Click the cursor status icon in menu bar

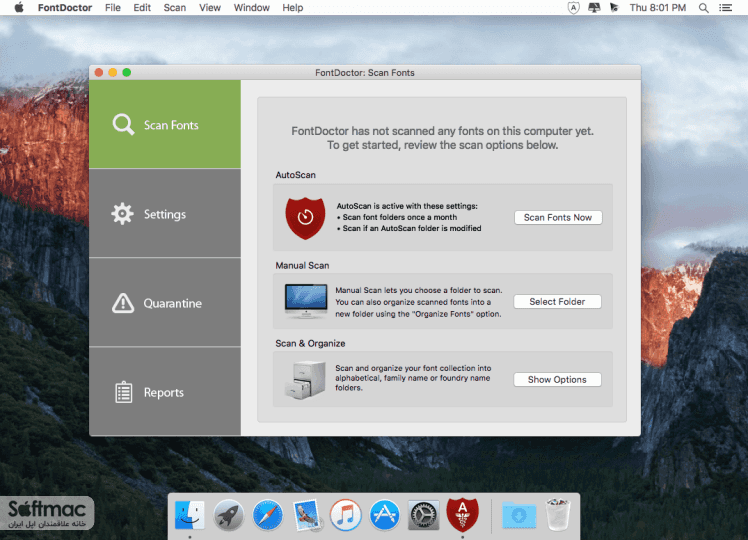[614, 8]
